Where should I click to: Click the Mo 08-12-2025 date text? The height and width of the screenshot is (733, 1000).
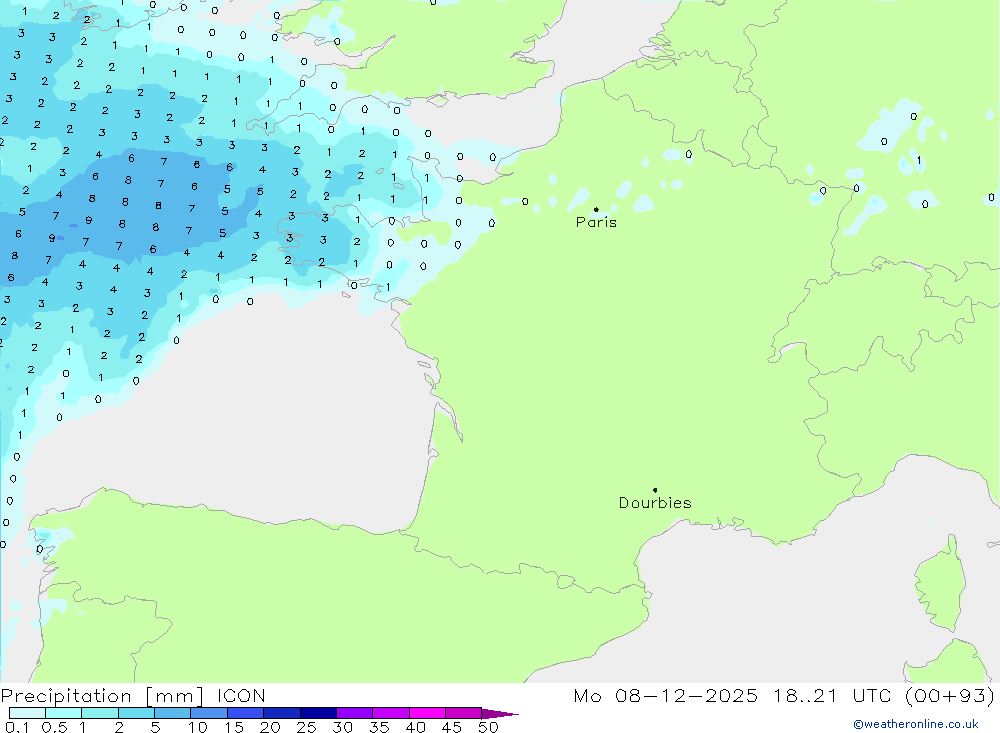[665, 696]
